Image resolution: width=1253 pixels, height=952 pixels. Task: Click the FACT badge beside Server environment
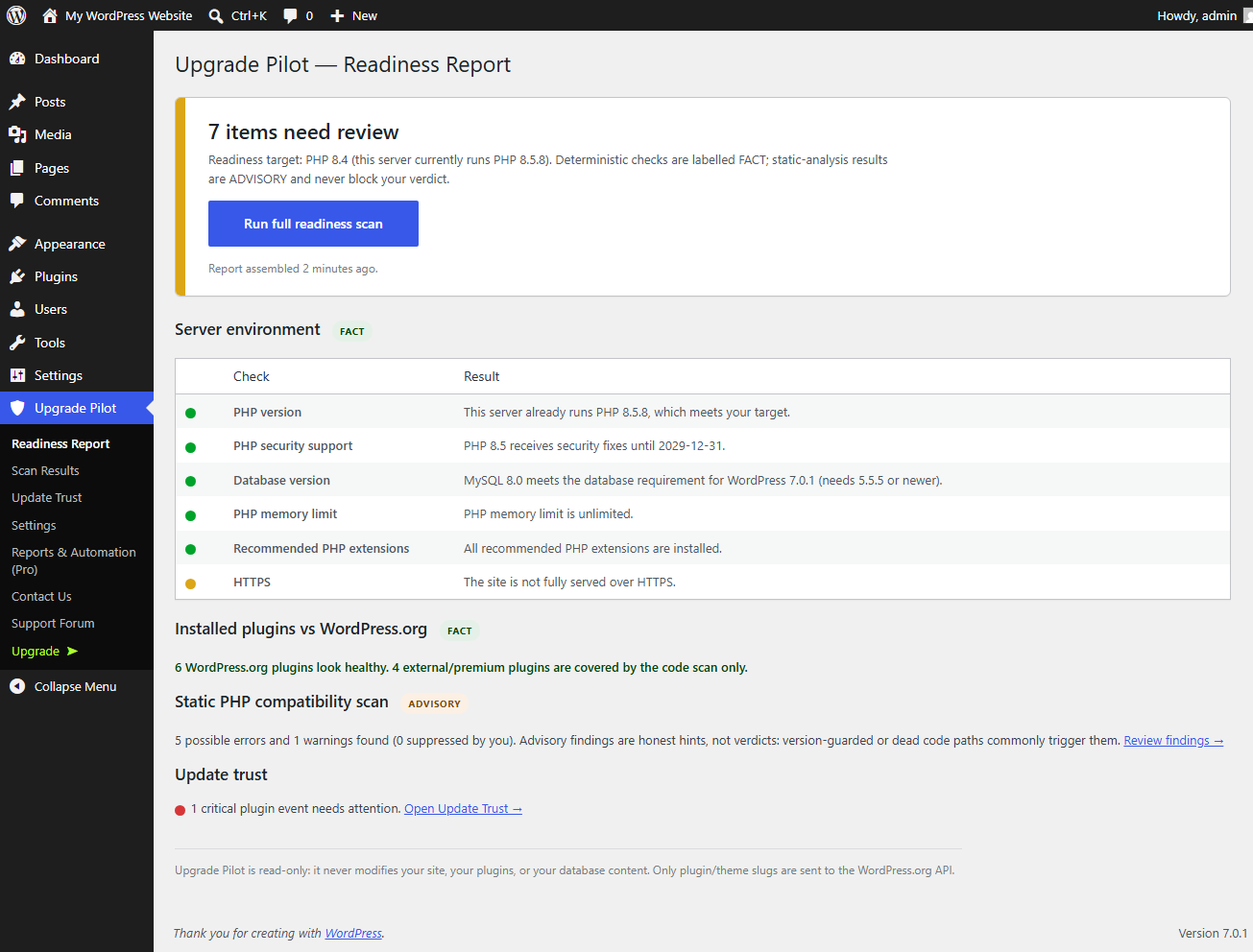tap(352, 331)
